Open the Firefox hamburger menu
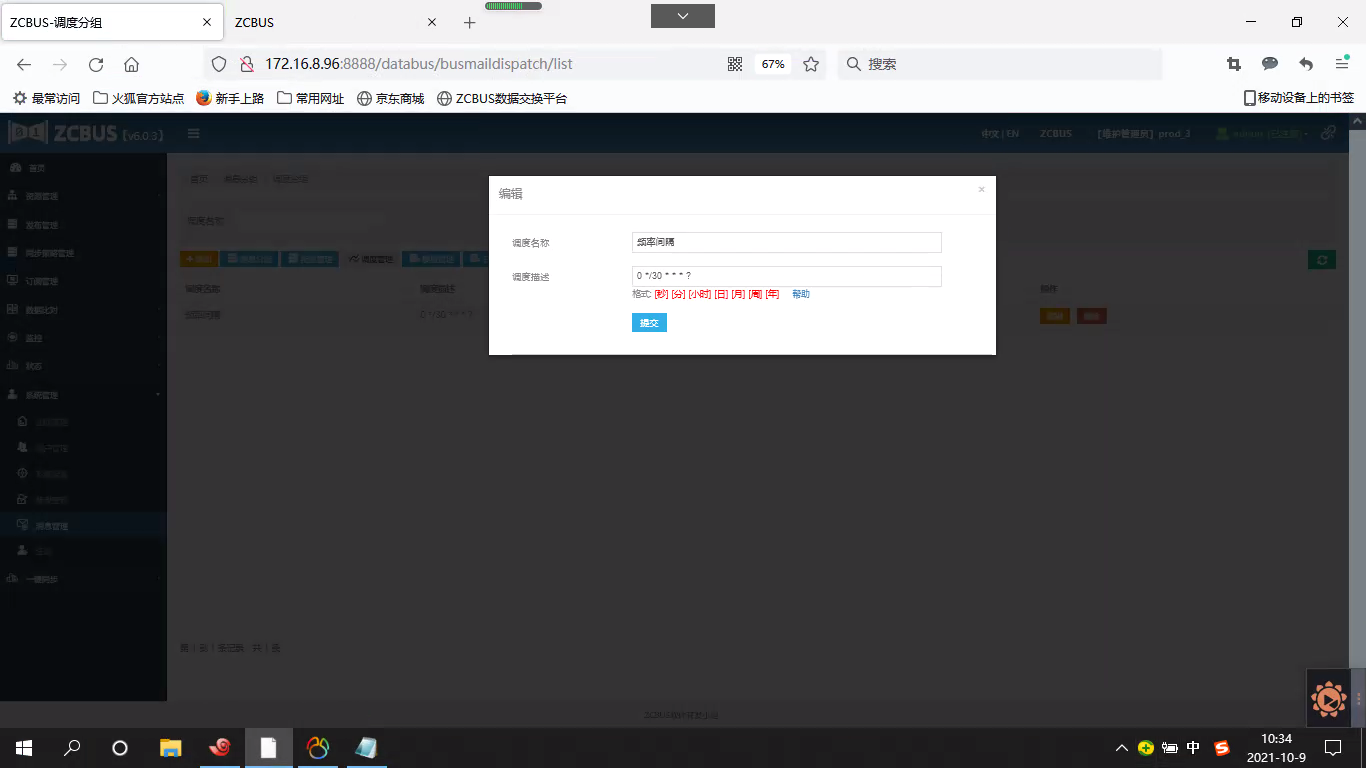This screenshot has height=768, width=1366. [x=1342, y=64]
